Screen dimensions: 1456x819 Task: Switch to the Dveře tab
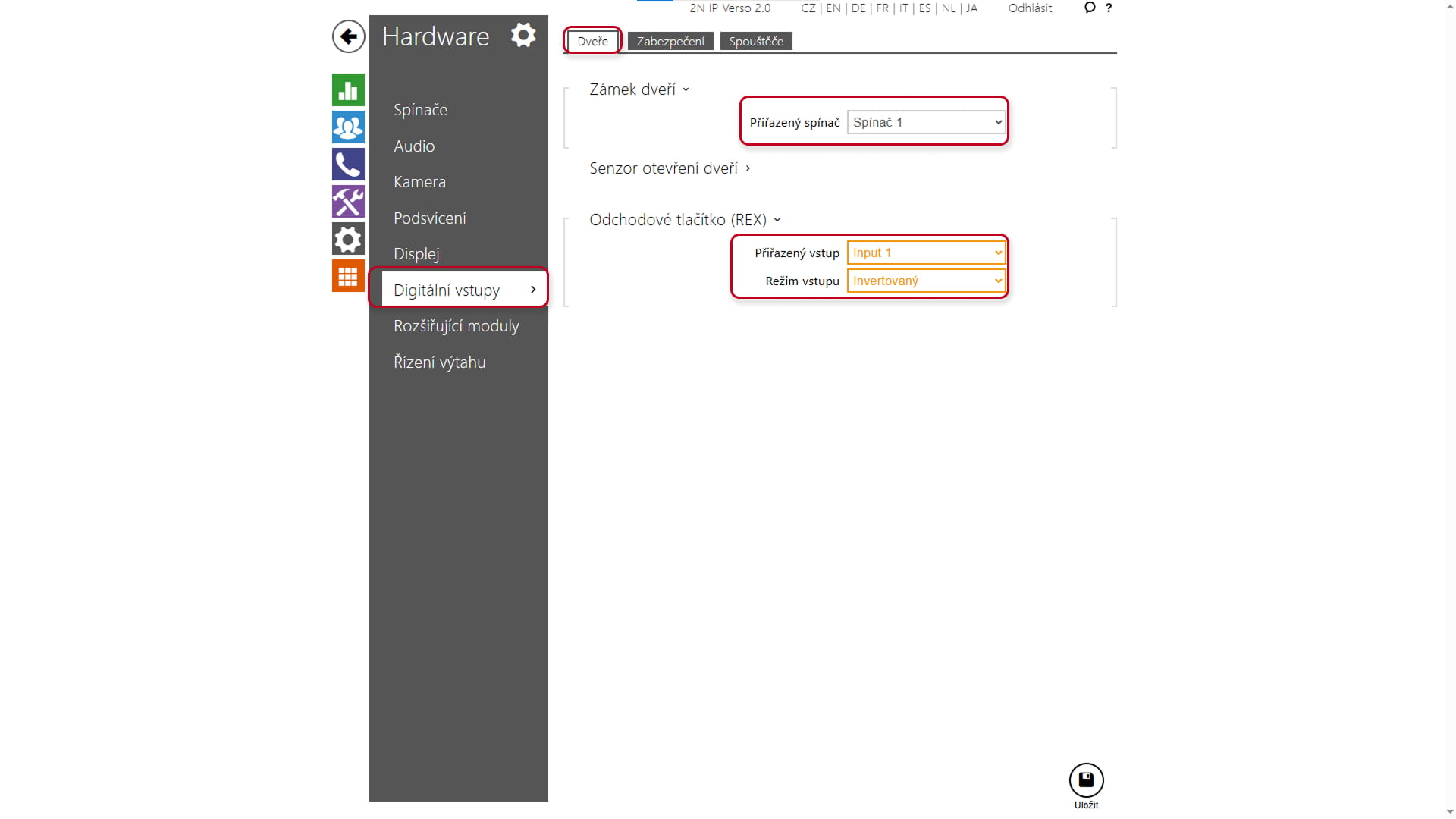(x=592, y=41)
